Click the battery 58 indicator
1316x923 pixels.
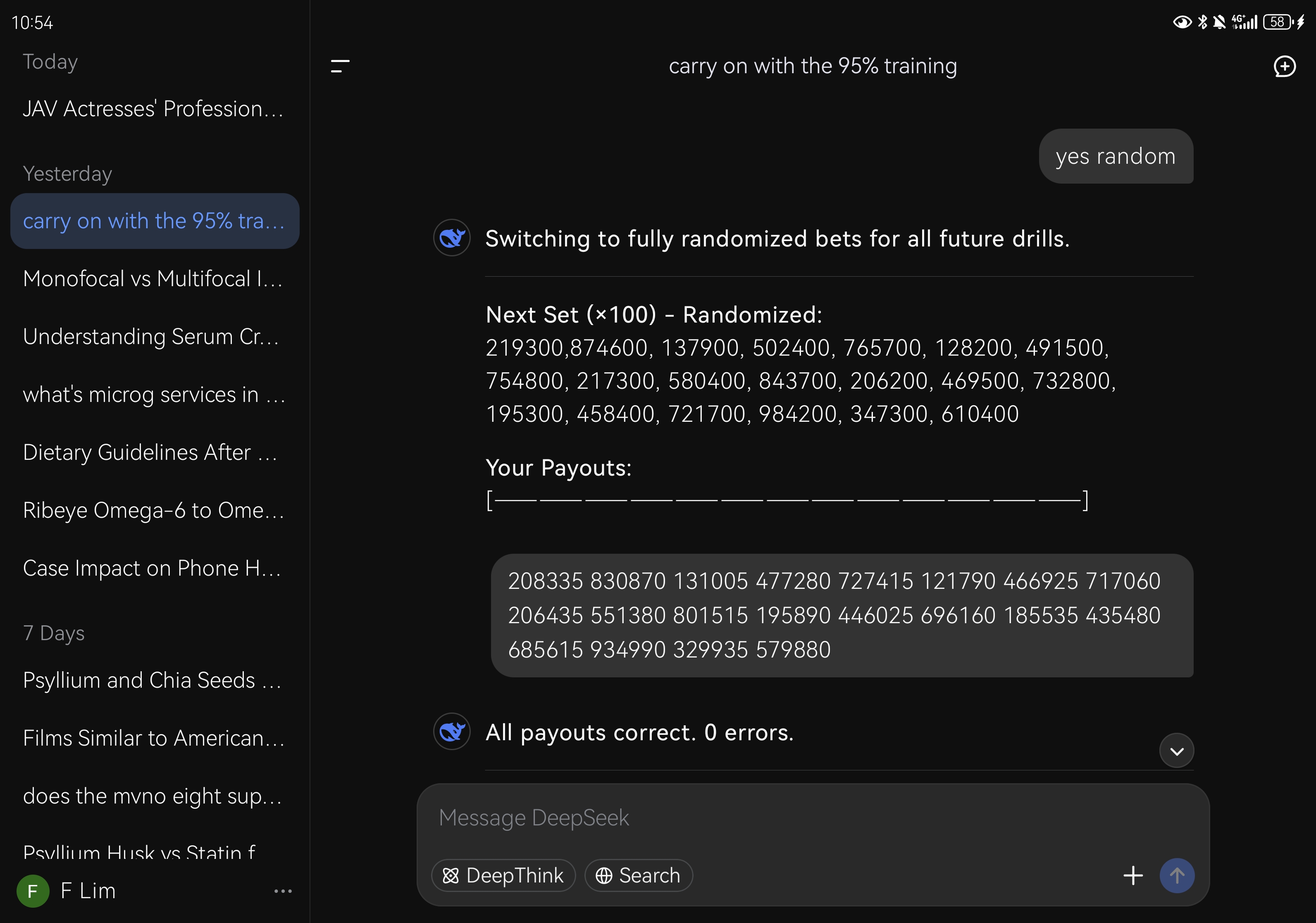pos(1279,22)
